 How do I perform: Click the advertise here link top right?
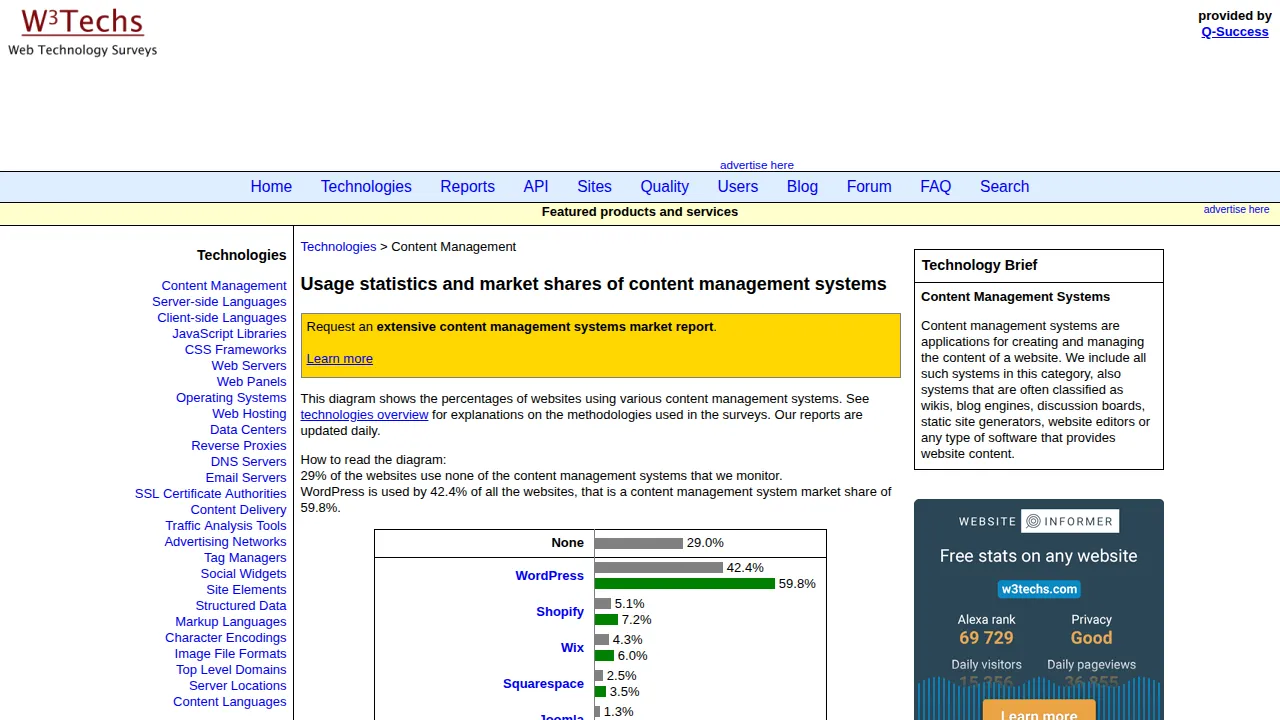pyautogui.click(x=1236, y=209)
